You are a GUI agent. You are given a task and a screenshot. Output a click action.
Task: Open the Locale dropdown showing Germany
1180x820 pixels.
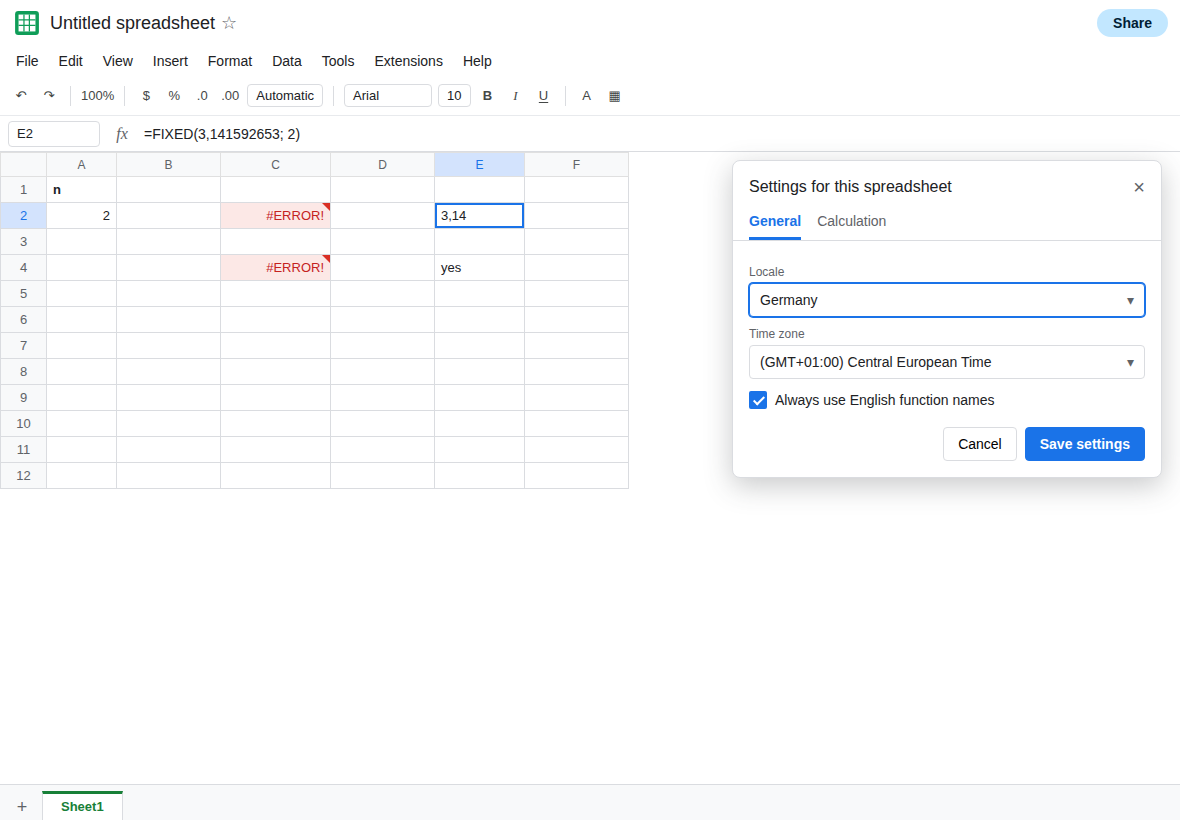[x=947, y=300]
